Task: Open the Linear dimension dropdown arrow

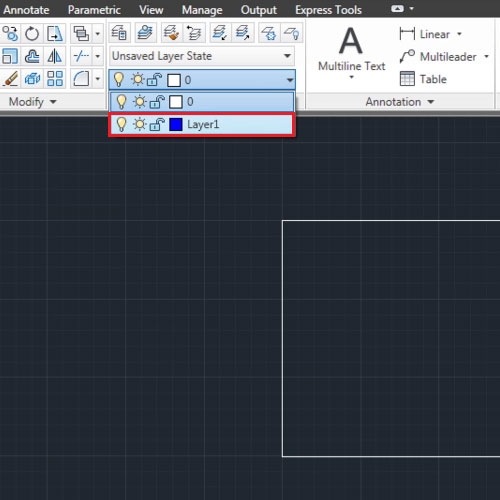Action: [x=459, y=34]
